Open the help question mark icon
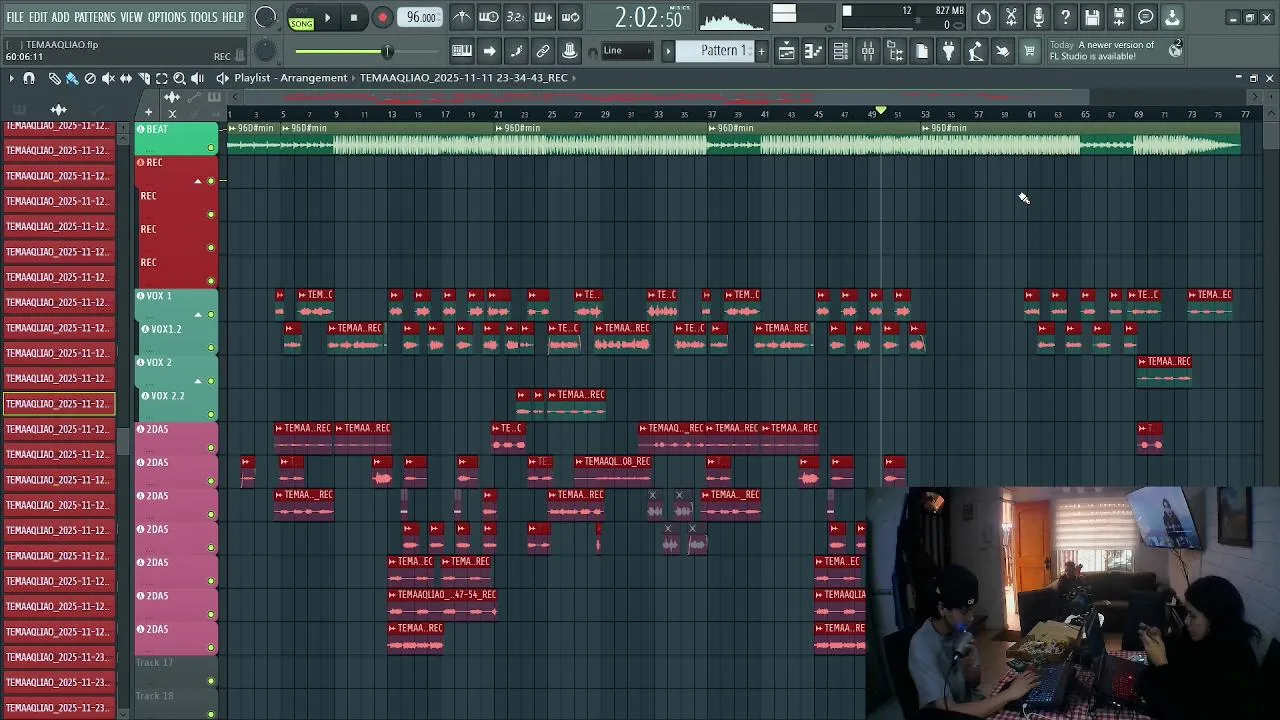 click(1065, 17)
